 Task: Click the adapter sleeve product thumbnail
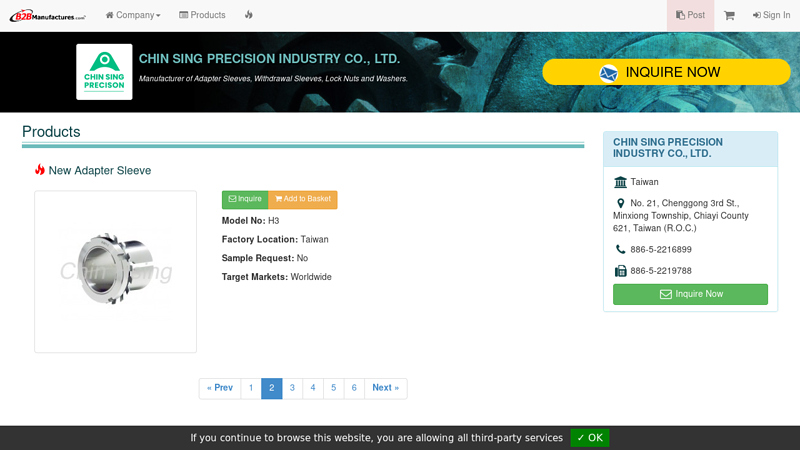tap(115, 271)
